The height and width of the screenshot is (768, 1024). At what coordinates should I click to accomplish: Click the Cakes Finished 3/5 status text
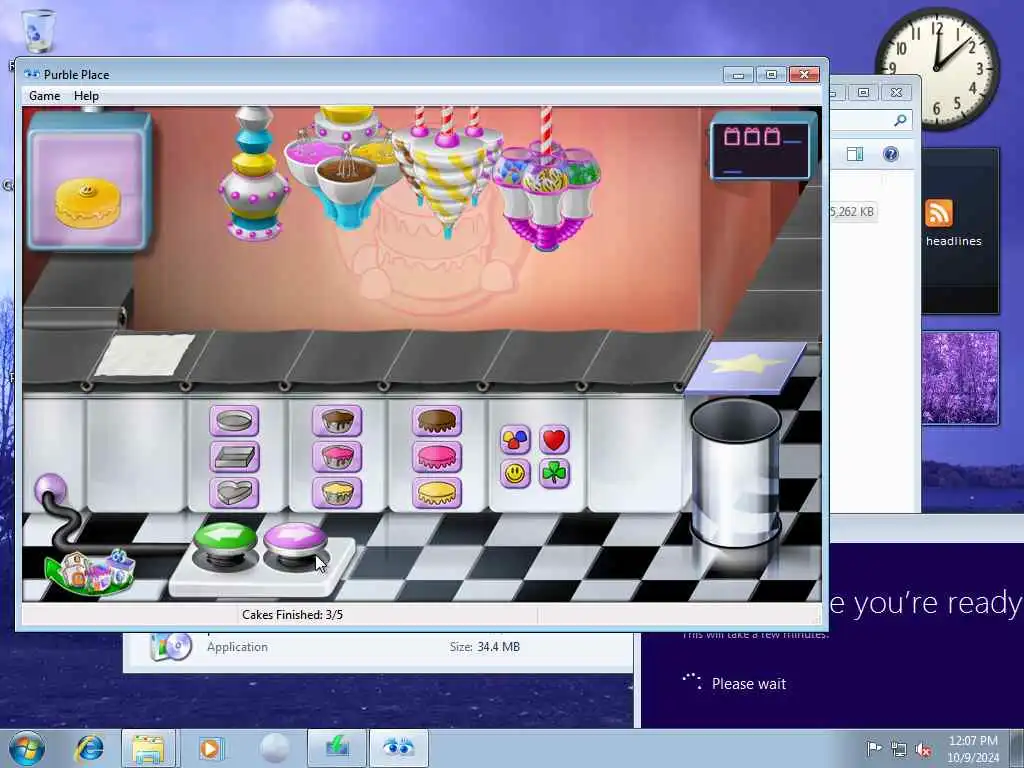292,615
